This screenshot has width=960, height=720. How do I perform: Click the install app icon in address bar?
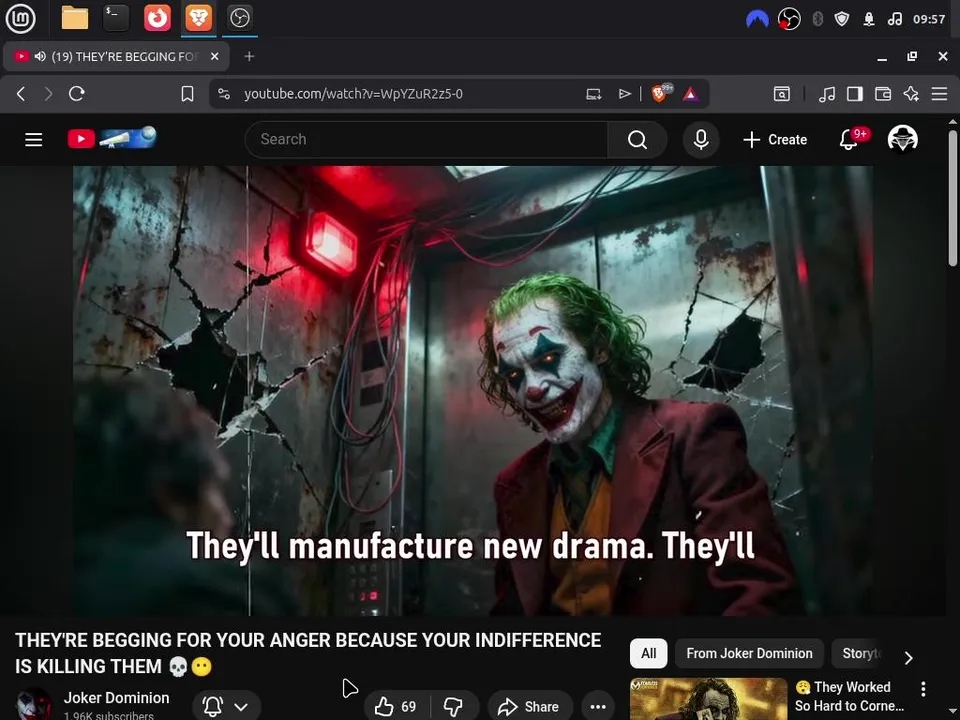(593, 94)
